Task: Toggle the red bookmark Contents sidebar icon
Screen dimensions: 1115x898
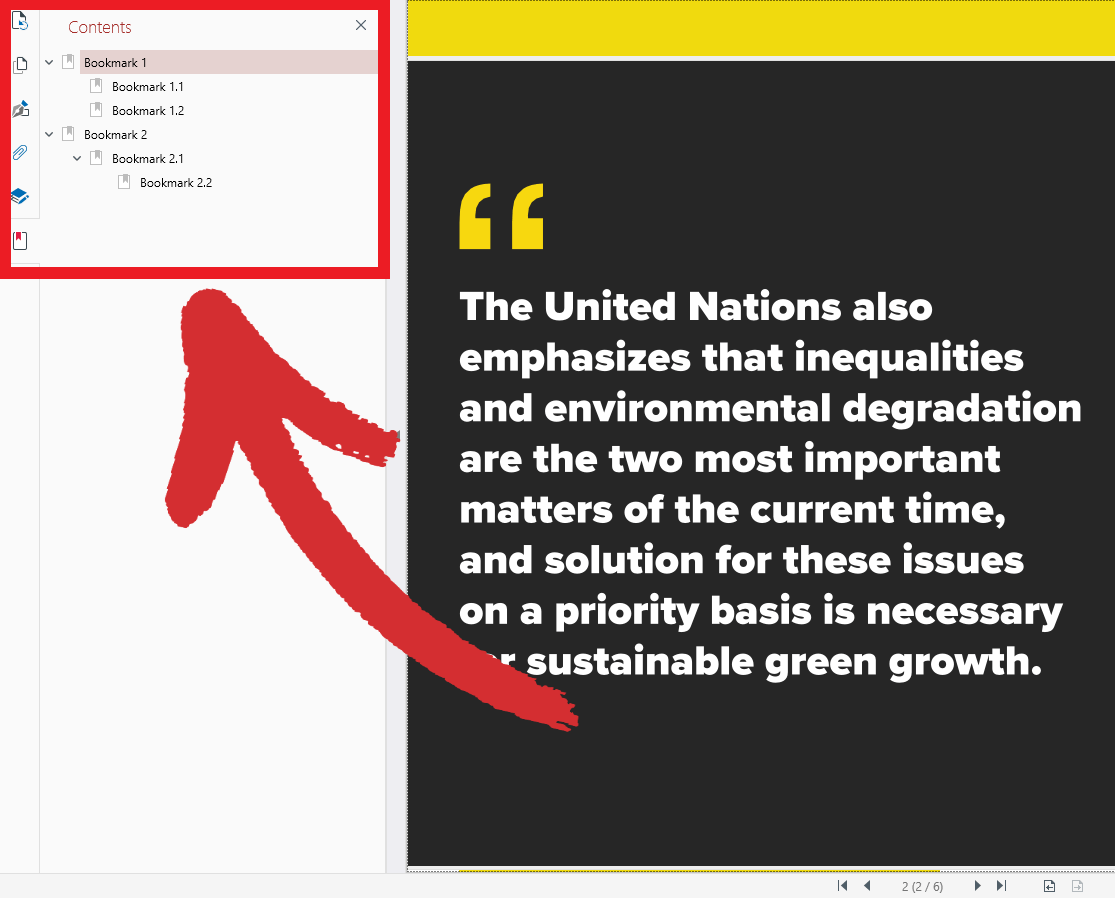Action: (20, 240)
